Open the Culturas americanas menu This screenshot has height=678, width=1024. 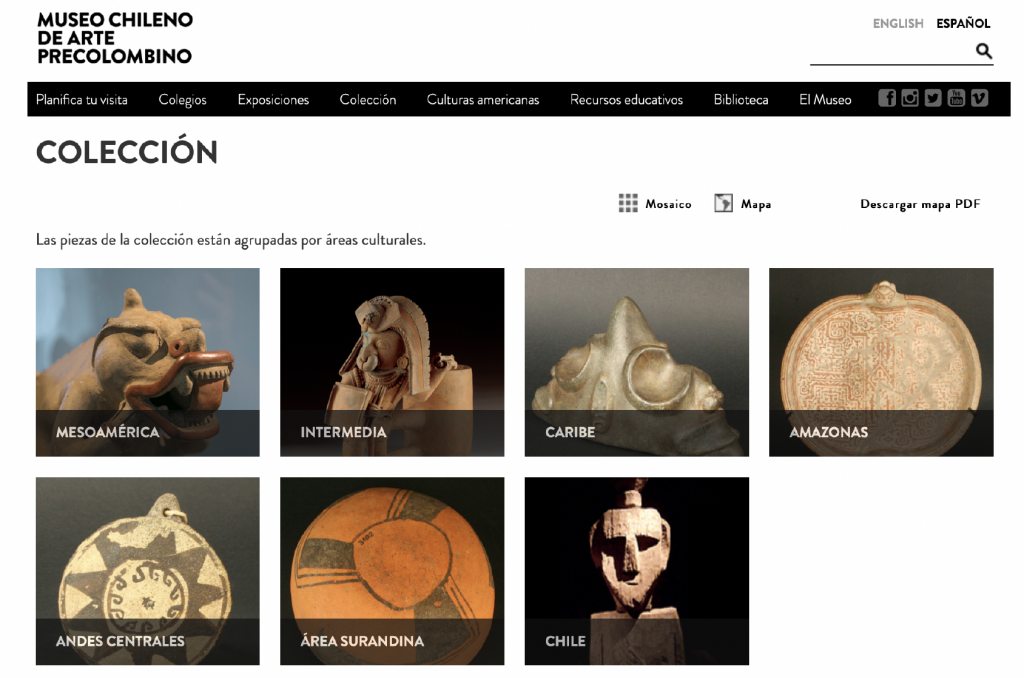click(x=483, y=99)
